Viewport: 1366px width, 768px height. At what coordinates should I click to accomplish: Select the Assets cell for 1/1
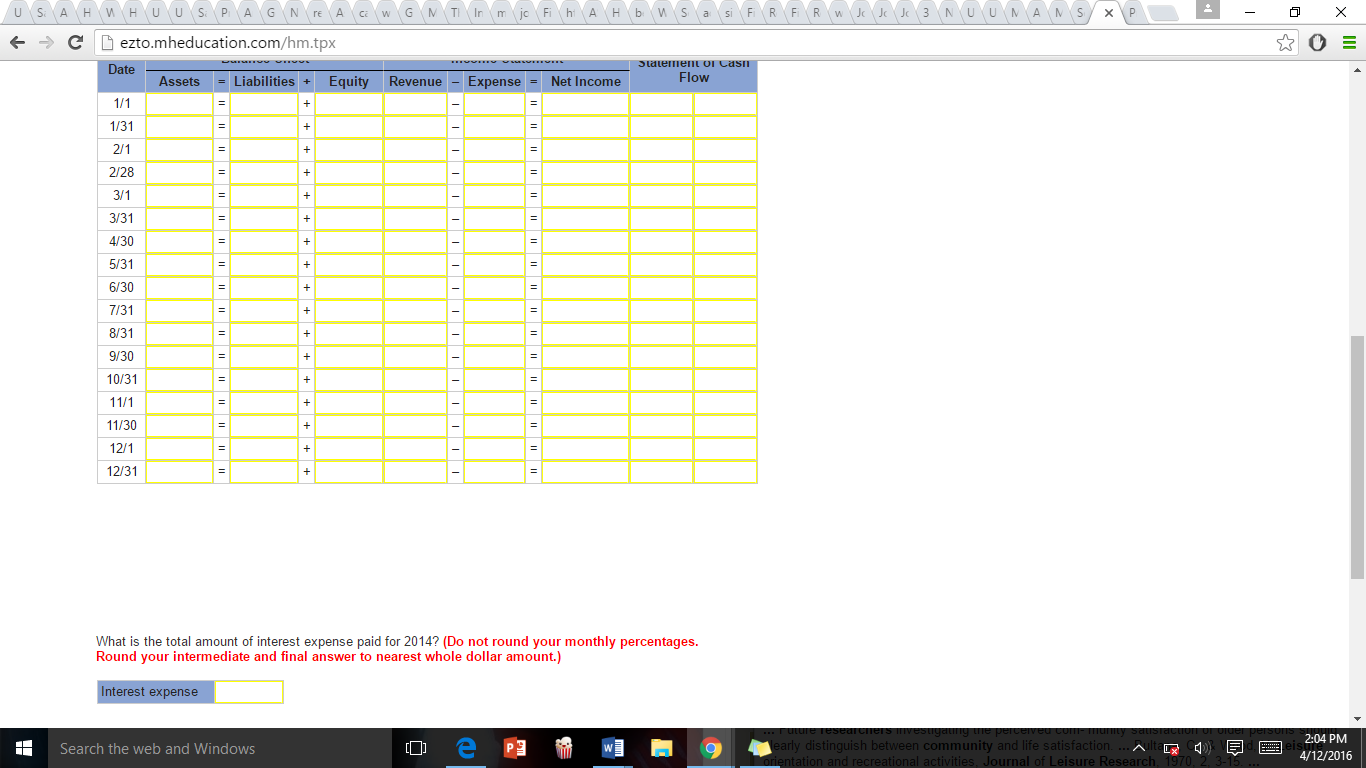tap(180, 104)
